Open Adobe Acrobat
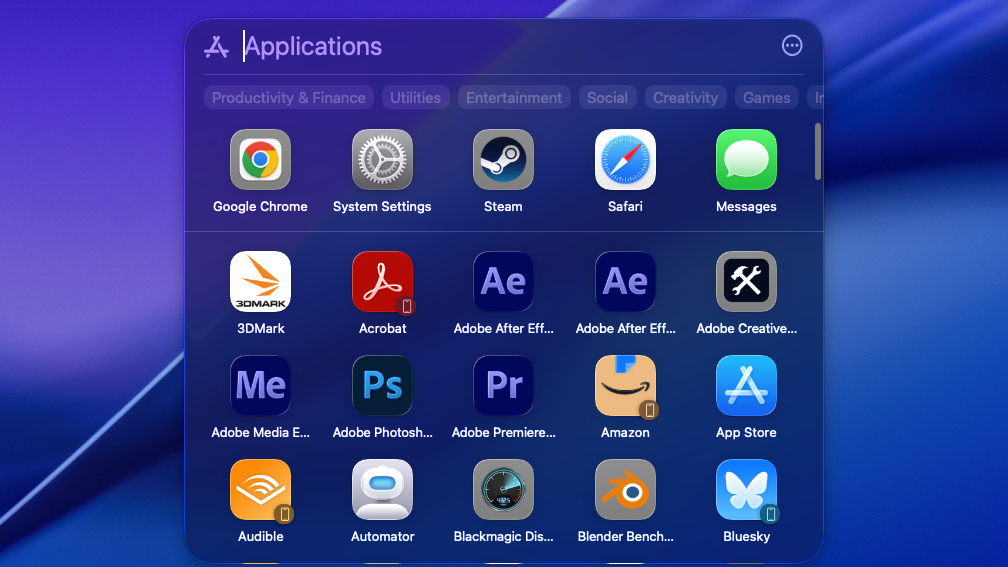The width and height of the screenshot is (1008, 567). (x=382, y=282)
